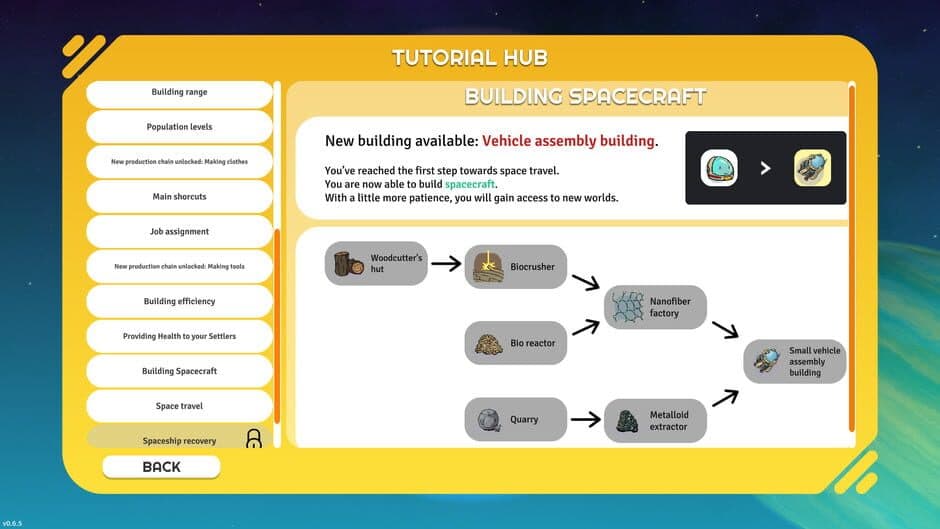This screenshot has width=940, height=529.
Task: Click the tutorial list orange scrollbar
Action: pos(277,327)
